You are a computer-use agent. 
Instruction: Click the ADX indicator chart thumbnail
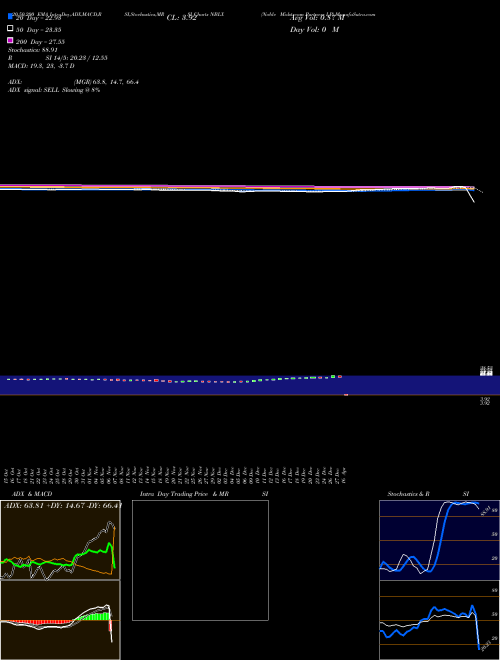coord(60,540)
